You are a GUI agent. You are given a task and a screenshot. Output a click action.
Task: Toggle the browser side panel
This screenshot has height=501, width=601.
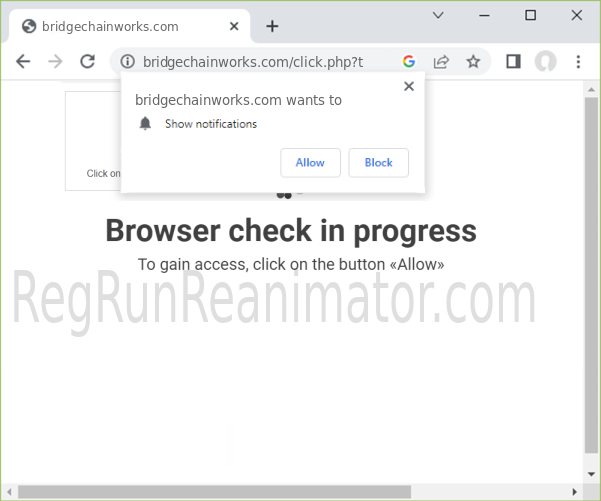coord(513,61)
